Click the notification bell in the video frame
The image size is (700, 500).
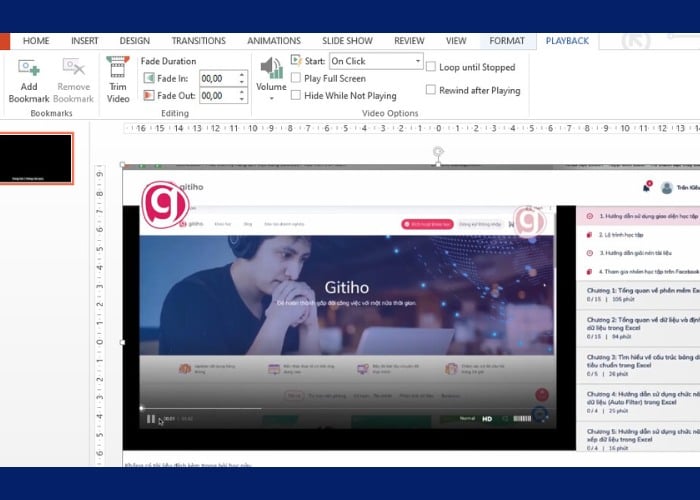(x=647, y=187)
